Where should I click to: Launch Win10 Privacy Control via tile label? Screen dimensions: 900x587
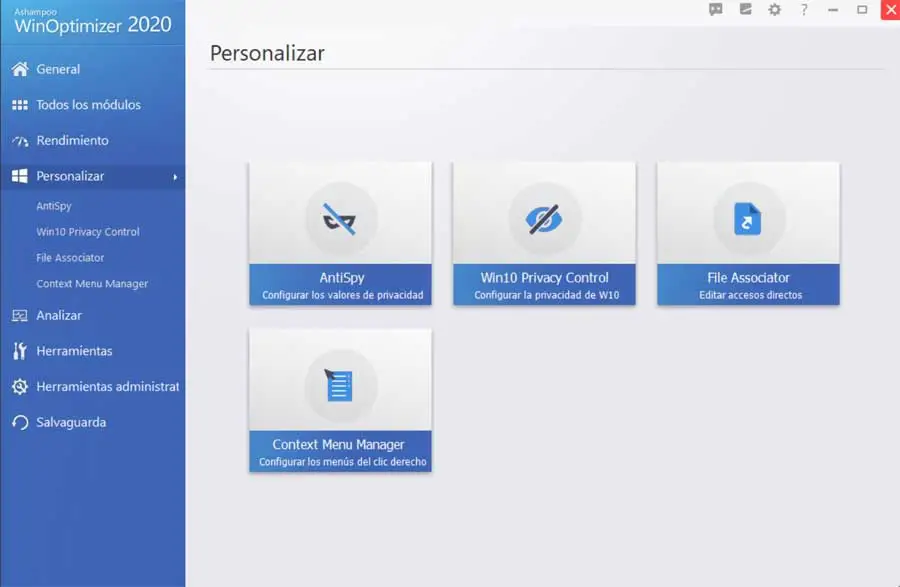pyautogui.click(x=545, y=278)
